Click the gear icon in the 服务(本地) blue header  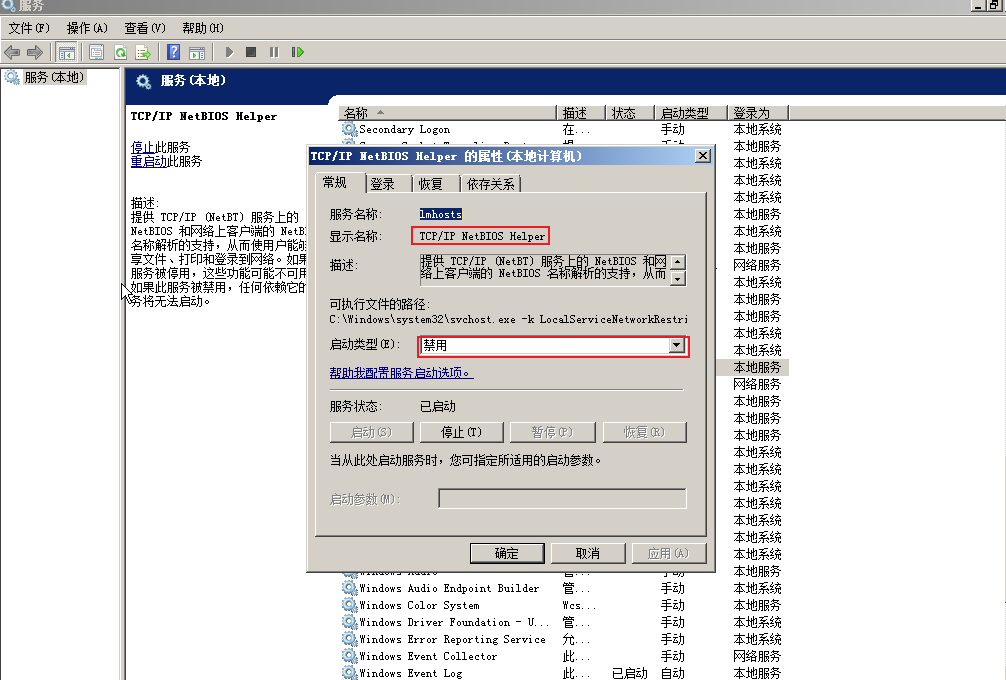point(143,81)
